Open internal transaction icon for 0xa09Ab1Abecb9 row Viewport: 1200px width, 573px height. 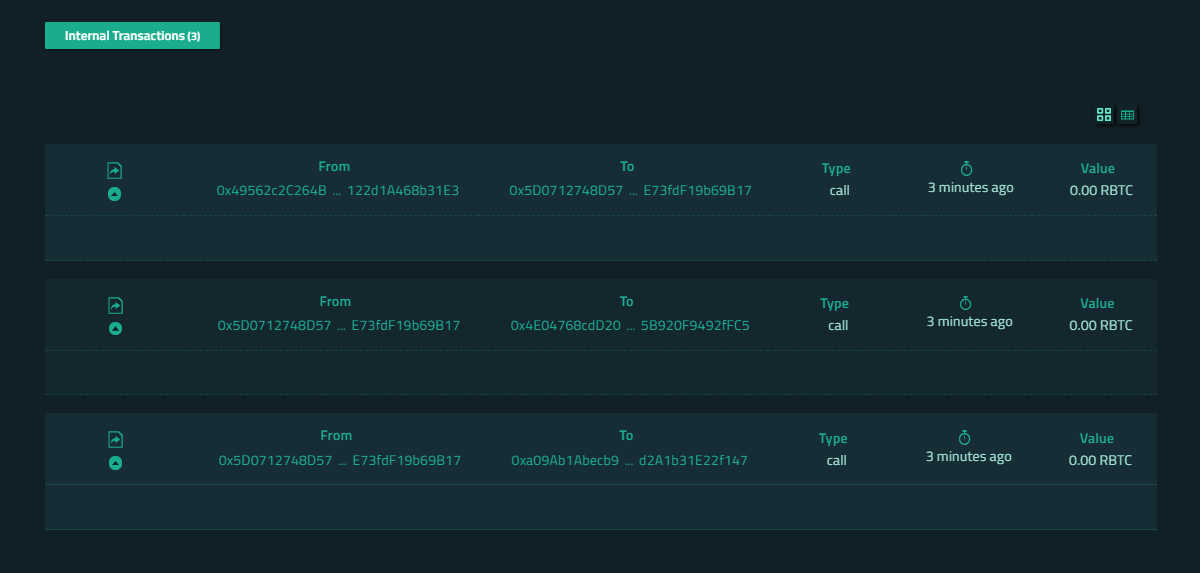[x=115, y=439]
